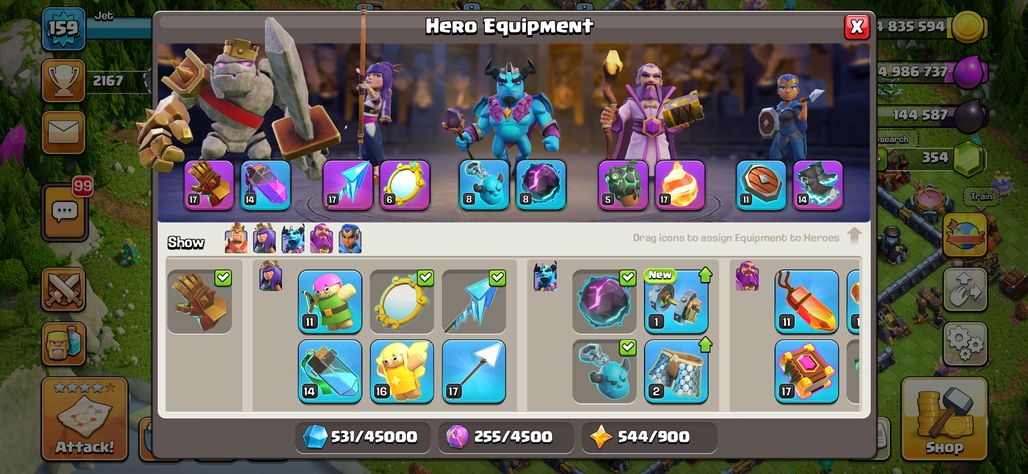The height and width of the screenshot is (474, 1028).
Task: Select the level 11 Life Gem equipment
Action: point(806,302)
